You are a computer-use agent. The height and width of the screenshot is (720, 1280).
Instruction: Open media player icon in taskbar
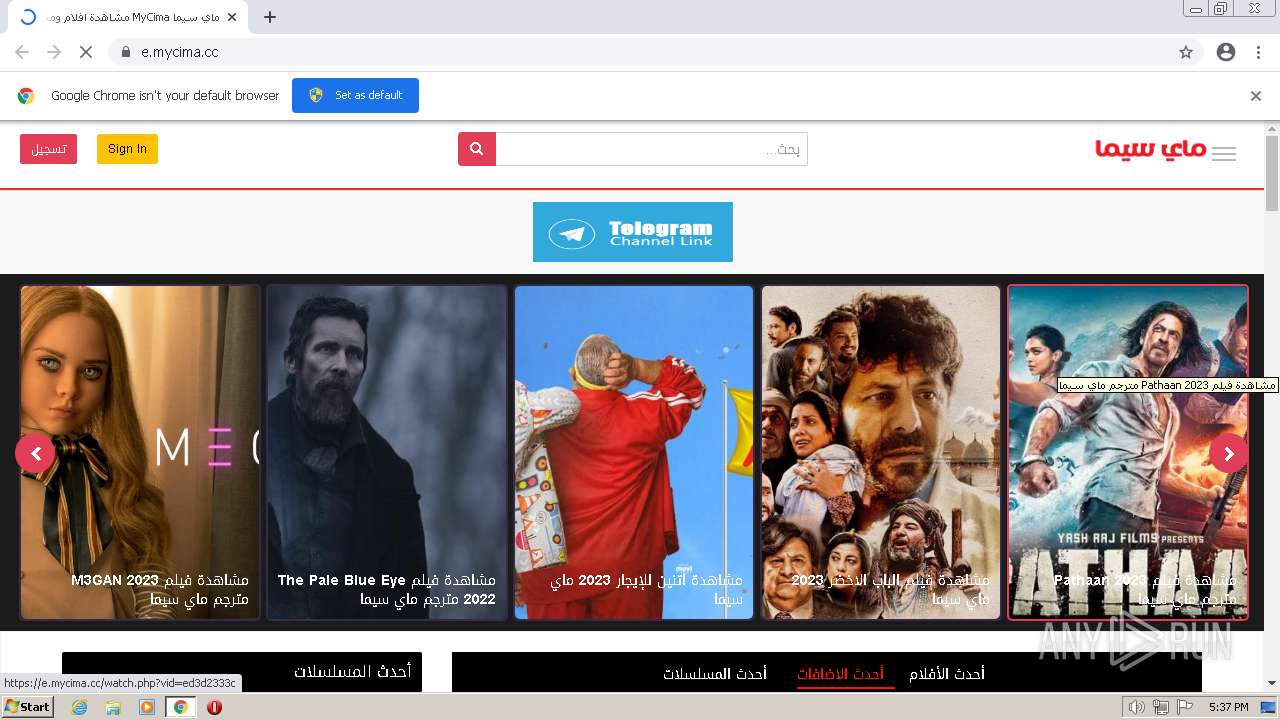click(147, 707)
